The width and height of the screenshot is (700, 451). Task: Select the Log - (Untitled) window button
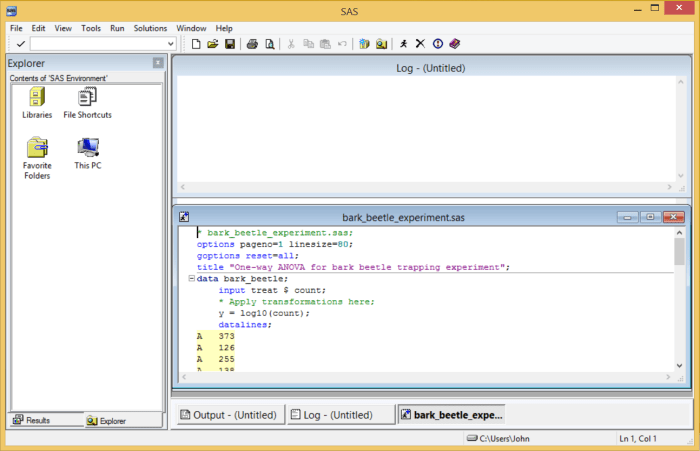(340, 414)
